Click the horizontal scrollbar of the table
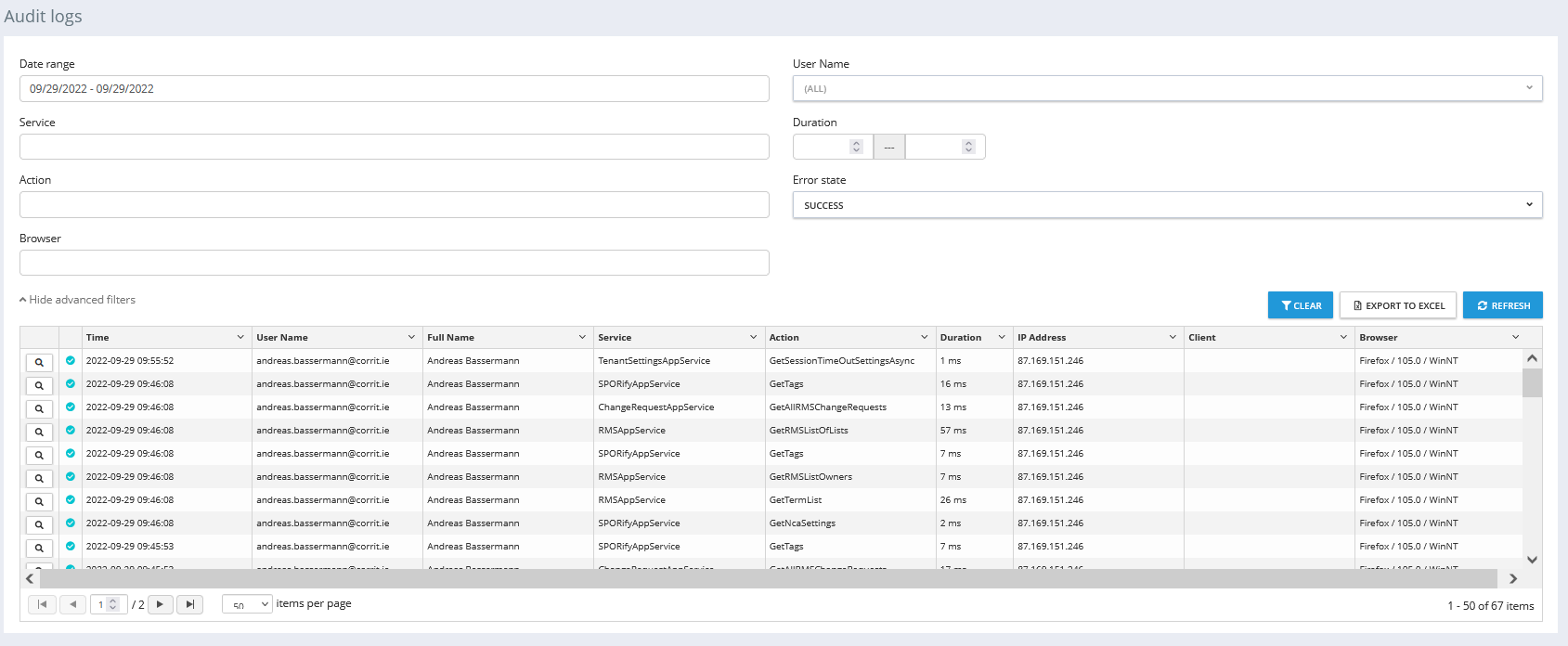 (x=768, y=579)
